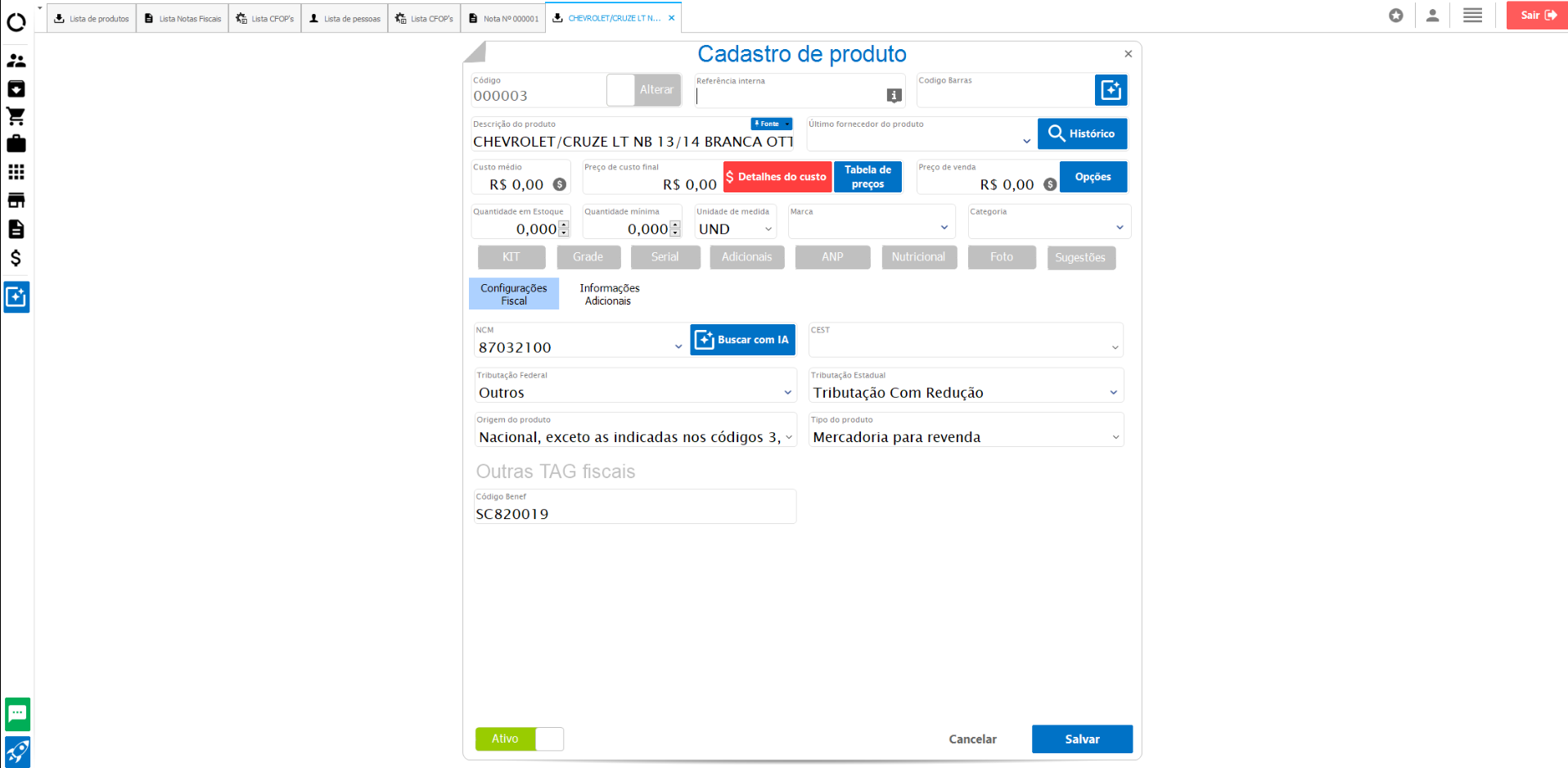The height and width of the screenshot is (768, 1568).
Task: Open the people icon in left sidebar
Action: [16, 61]
